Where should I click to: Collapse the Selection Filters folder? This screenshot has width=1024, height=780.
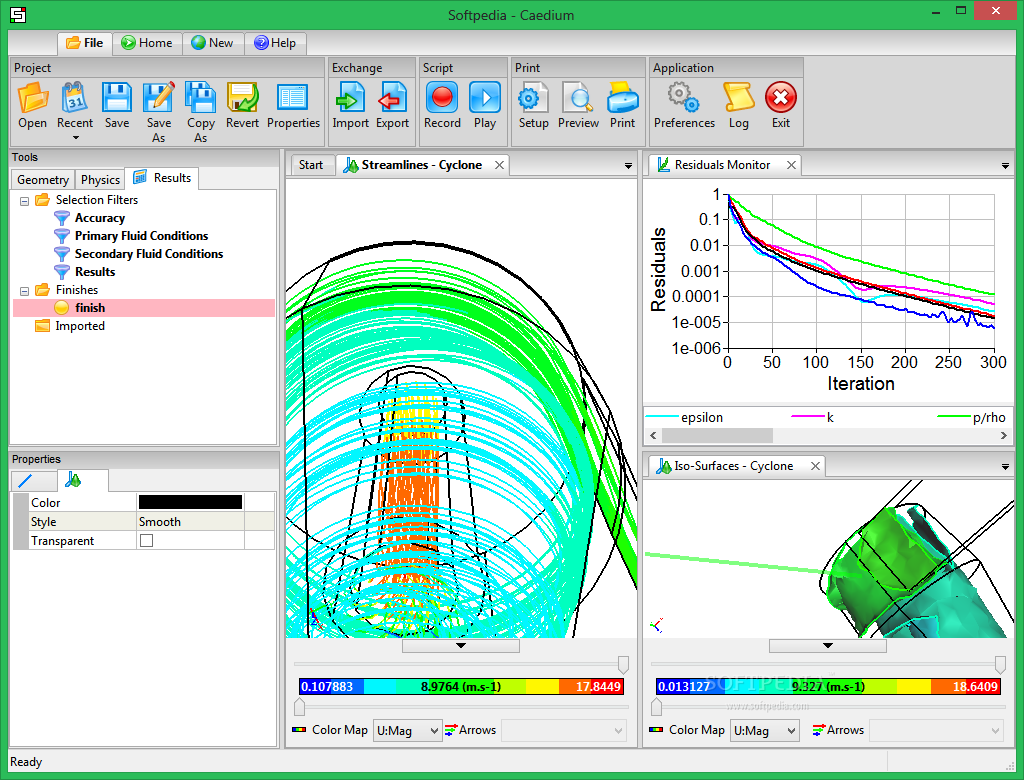tap(24, 201)
